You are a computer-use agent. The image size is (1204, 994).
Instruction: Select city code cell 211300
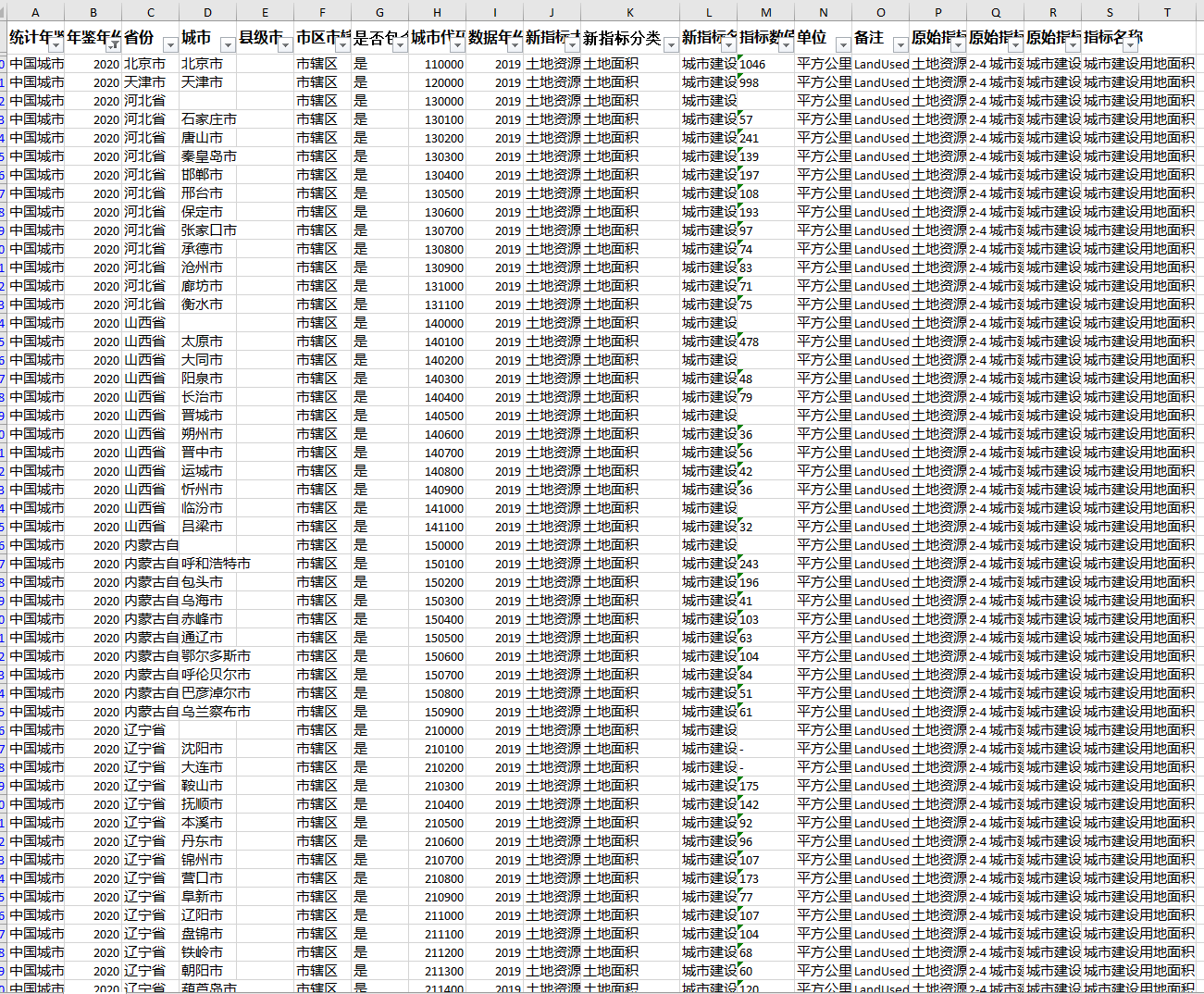(x=438, y=971)
